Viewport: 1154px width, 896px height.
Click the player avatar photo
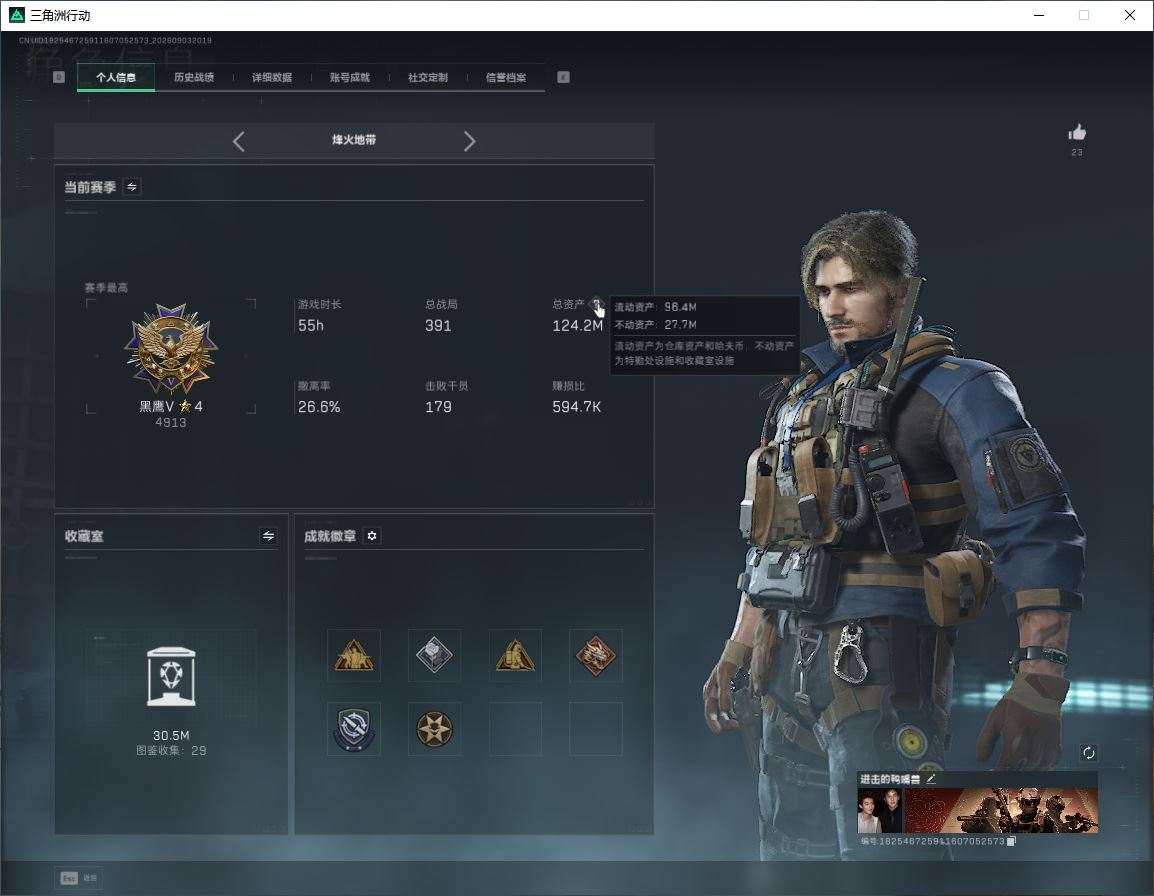pyautogui.click(x=880, y=810)
